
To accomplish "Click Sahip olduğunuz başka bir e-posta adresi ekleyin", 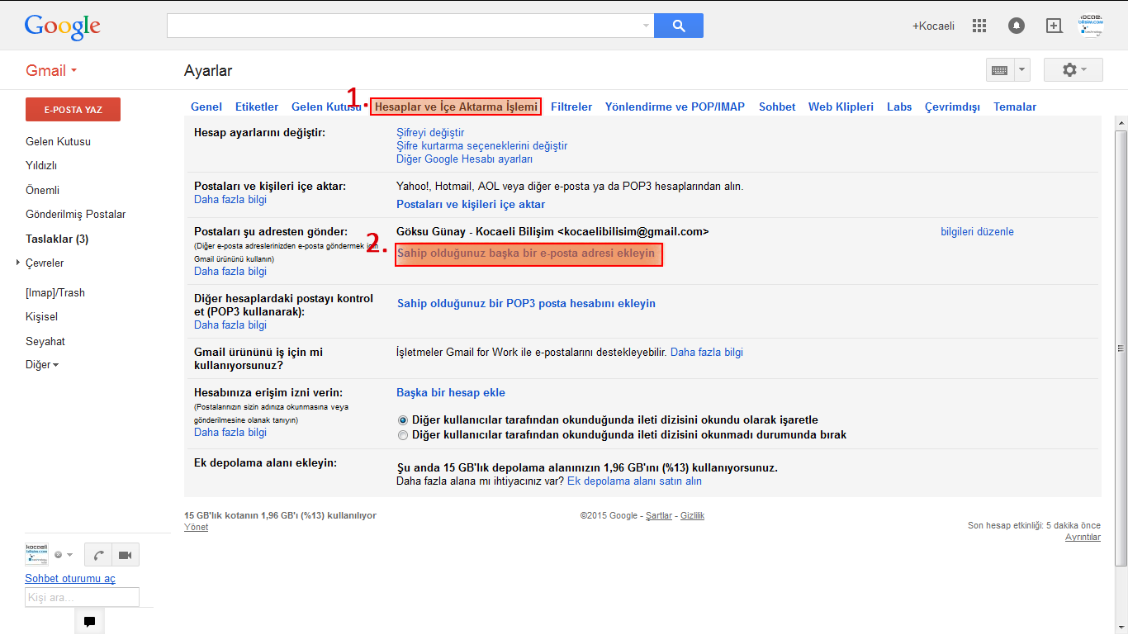I will coord(528,254).
